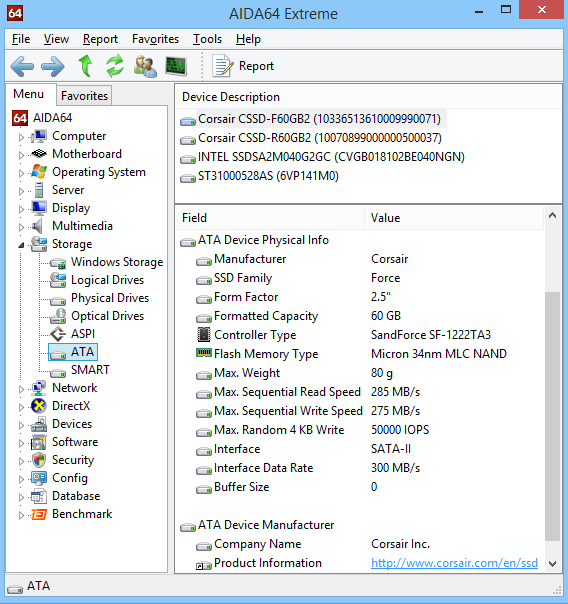
Task: Switch to the Favorites tab
Action: (x=84, y=96)
